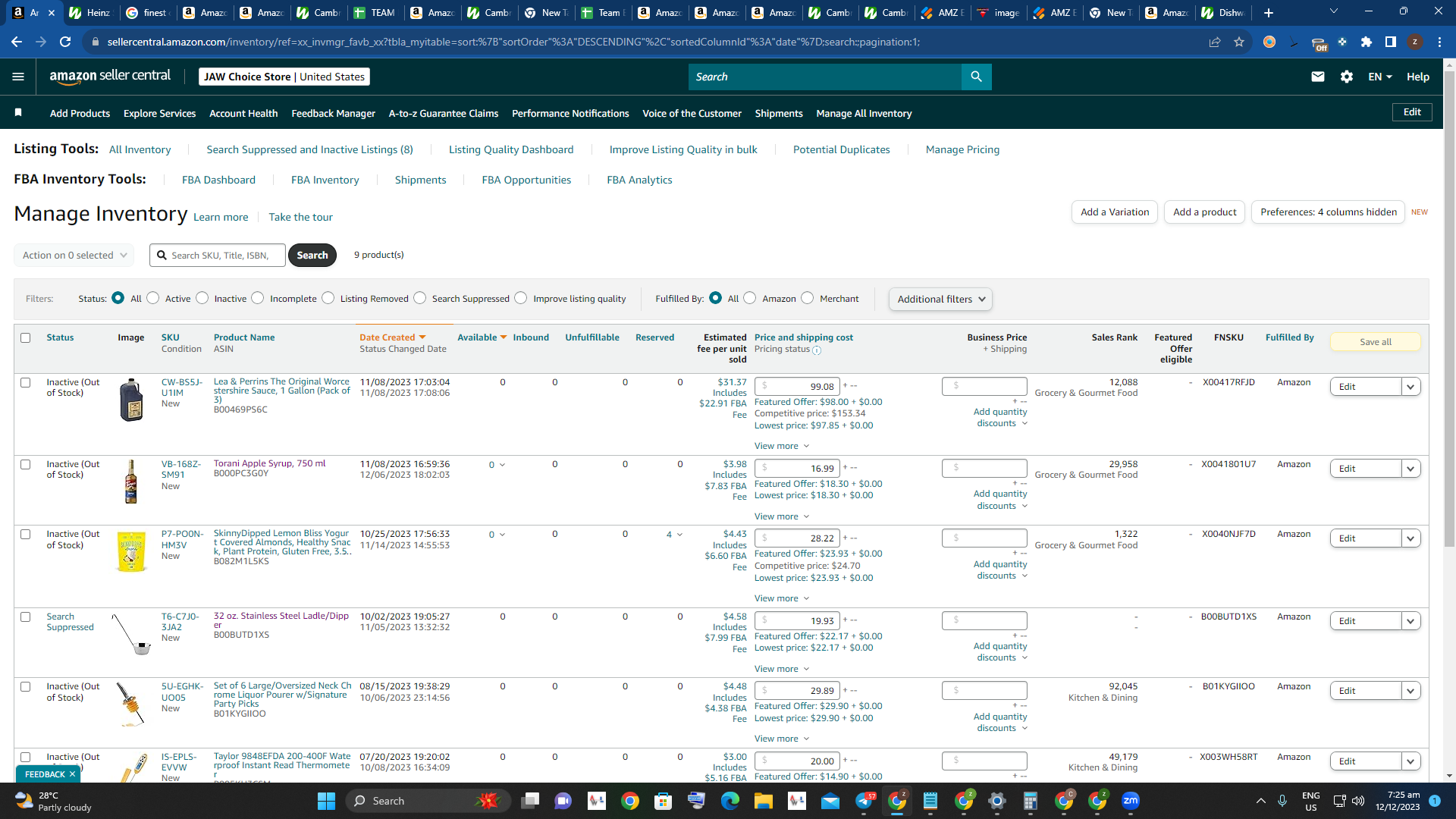Open Add Products nav item
1456x819 pixels.
(80, 113)
